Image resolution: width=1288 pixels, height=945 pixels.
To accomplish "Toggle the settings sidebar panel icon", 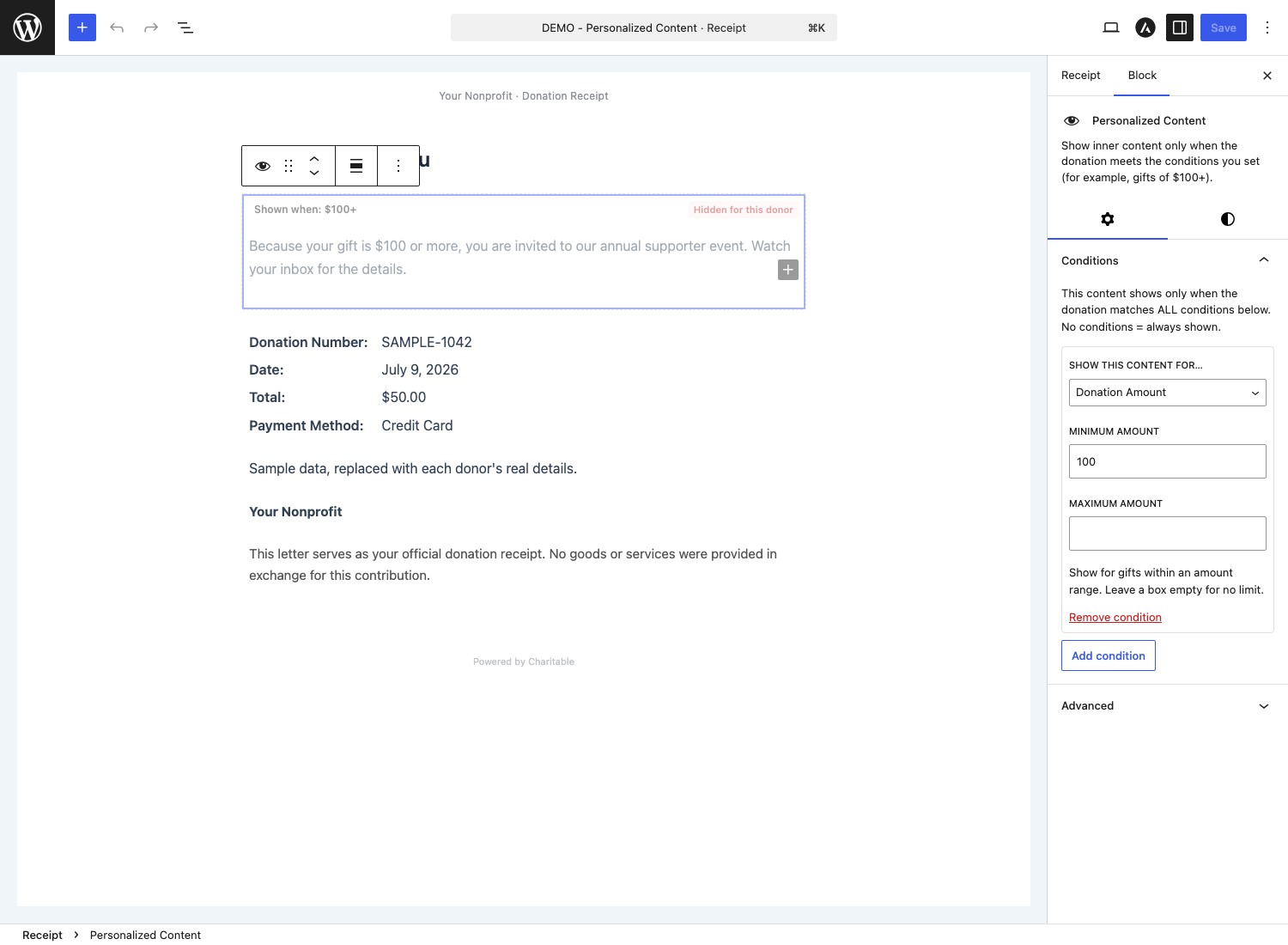I will (1180, 27).
